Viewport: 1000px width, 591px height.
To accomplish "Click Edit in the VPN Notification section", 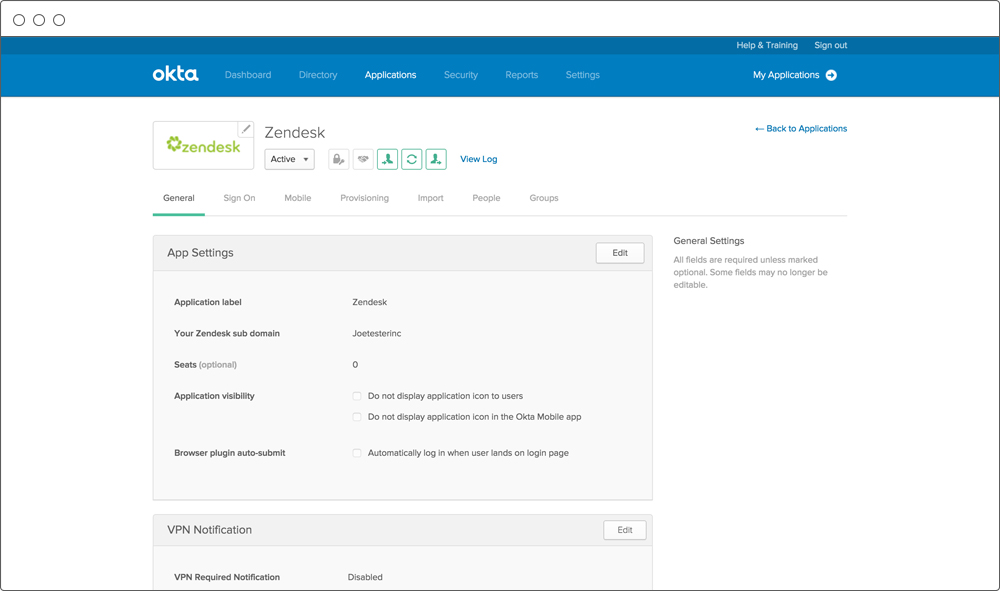I will (x=625, y=530).
